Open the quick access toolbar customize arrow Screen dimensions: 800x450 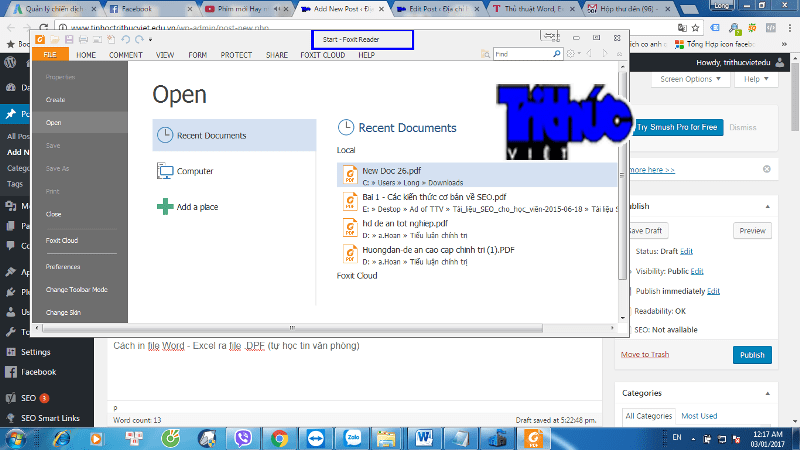coord(150,40)
